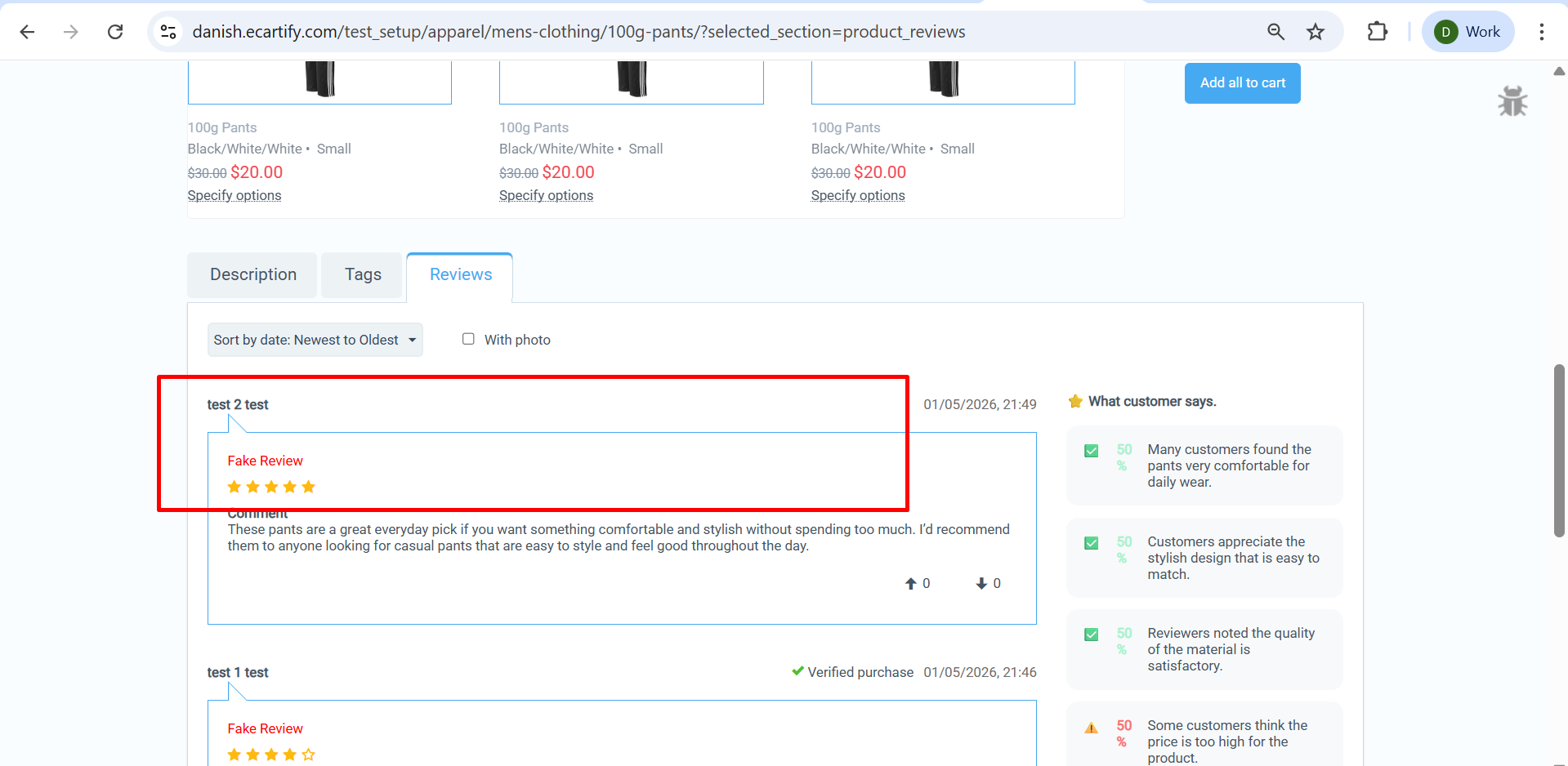Upvote the test 2 review
Viewport: 1568px width, 766px height.
(x=911, y=583)
